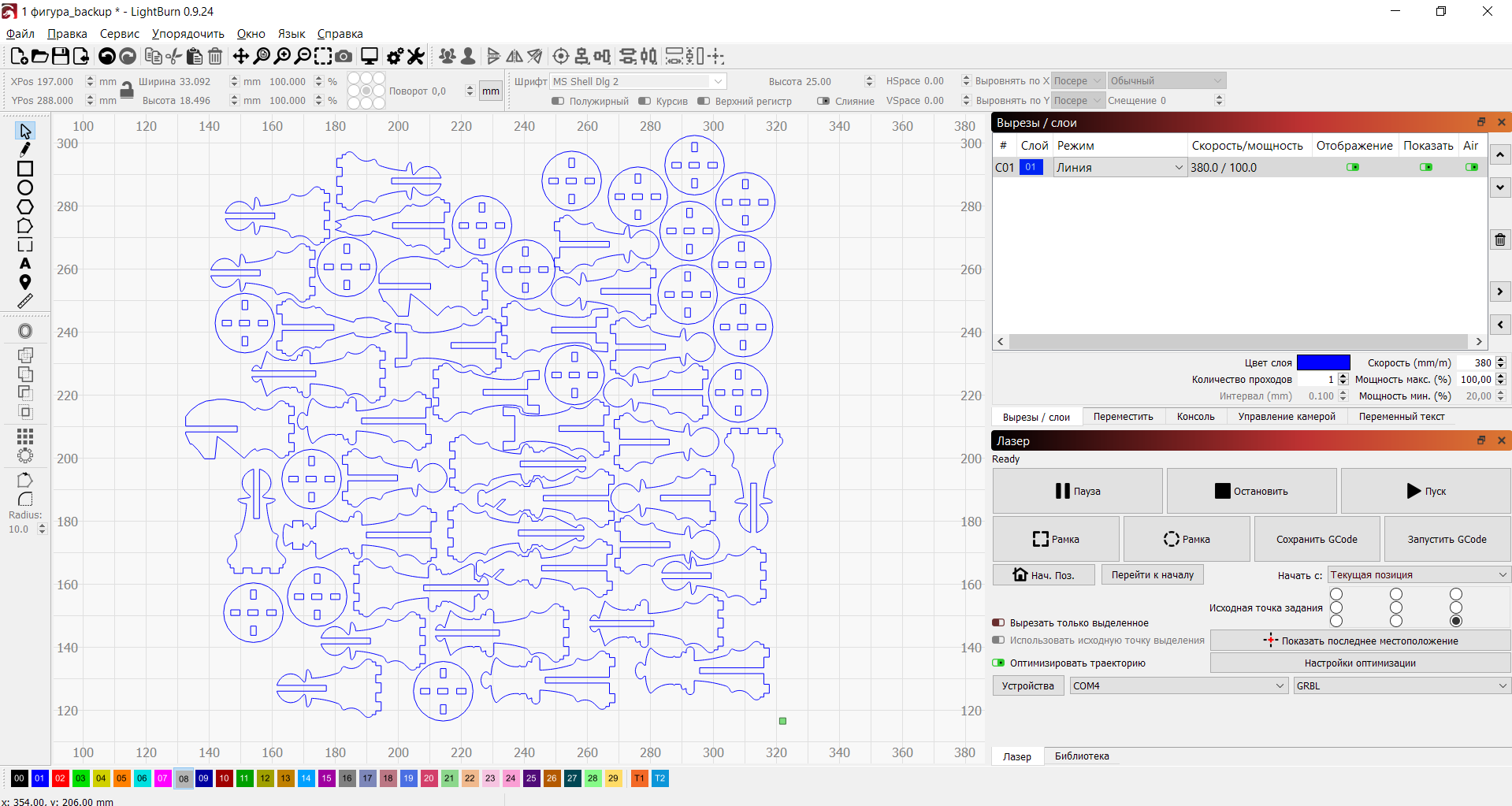Enable Вырезать только выделенное switch
Screen dimensions: 1512x806
pos(998,622)
